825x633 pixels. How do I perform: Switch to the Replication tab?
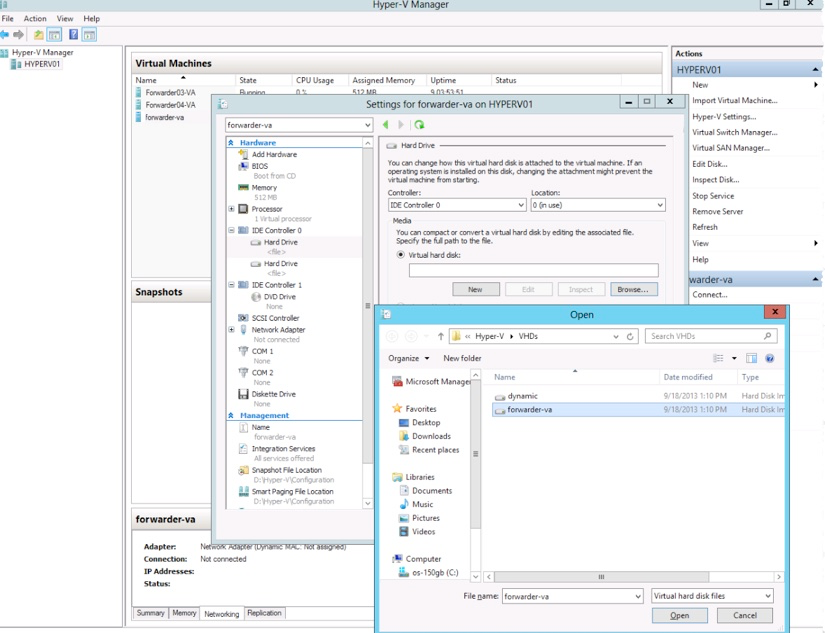(264, 613)
